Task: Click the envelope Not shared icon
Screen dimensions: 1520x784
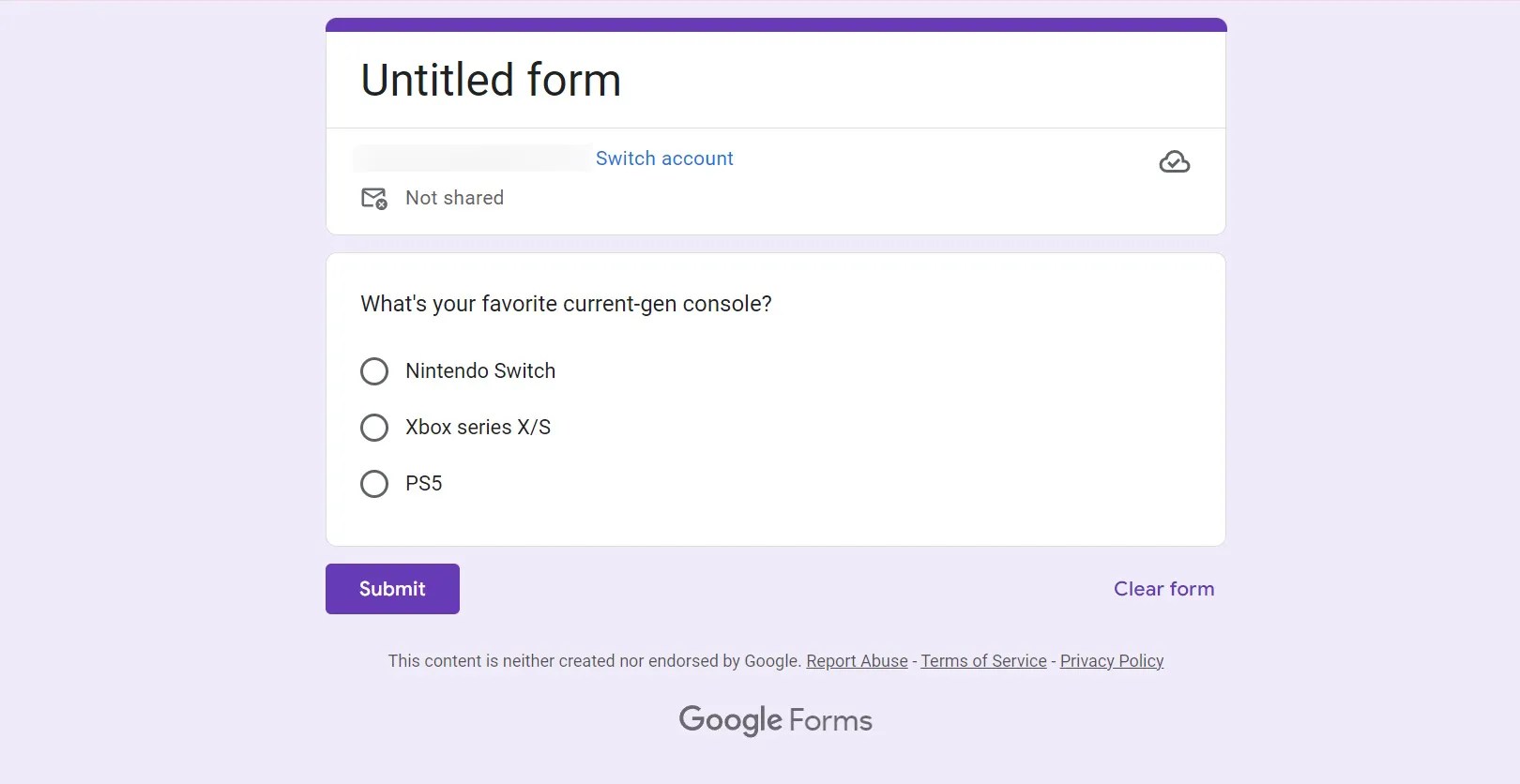Action: (x=373, y=198)
